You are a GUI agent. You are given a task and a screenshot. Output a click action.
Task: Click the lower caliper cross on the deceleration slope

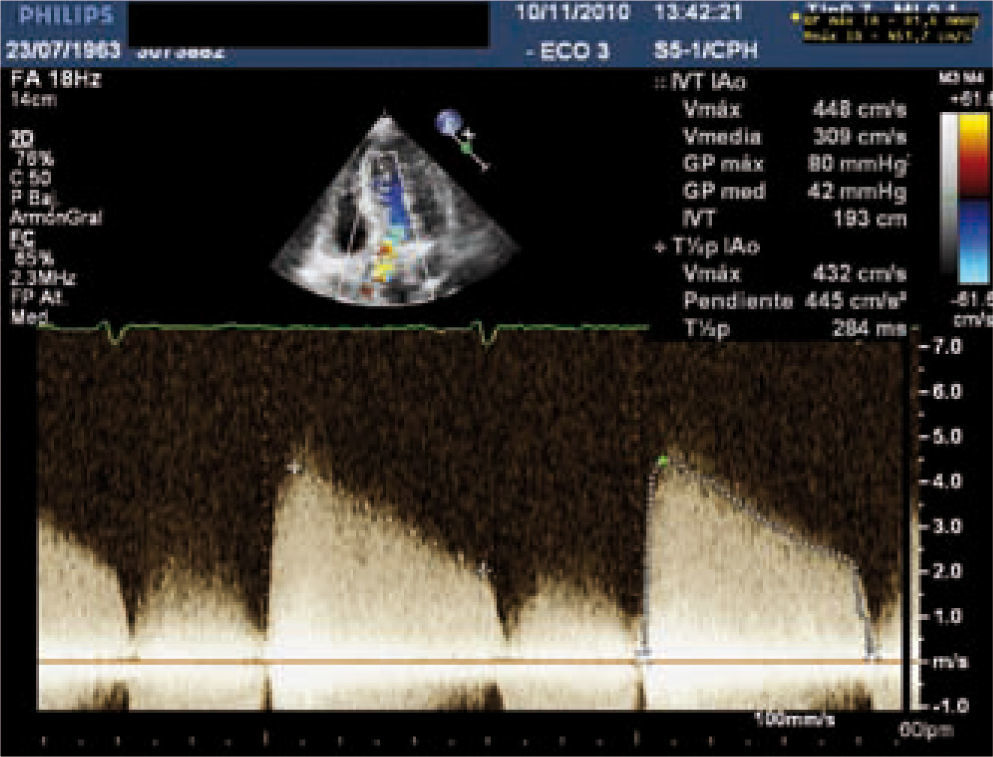click(484, 570)
